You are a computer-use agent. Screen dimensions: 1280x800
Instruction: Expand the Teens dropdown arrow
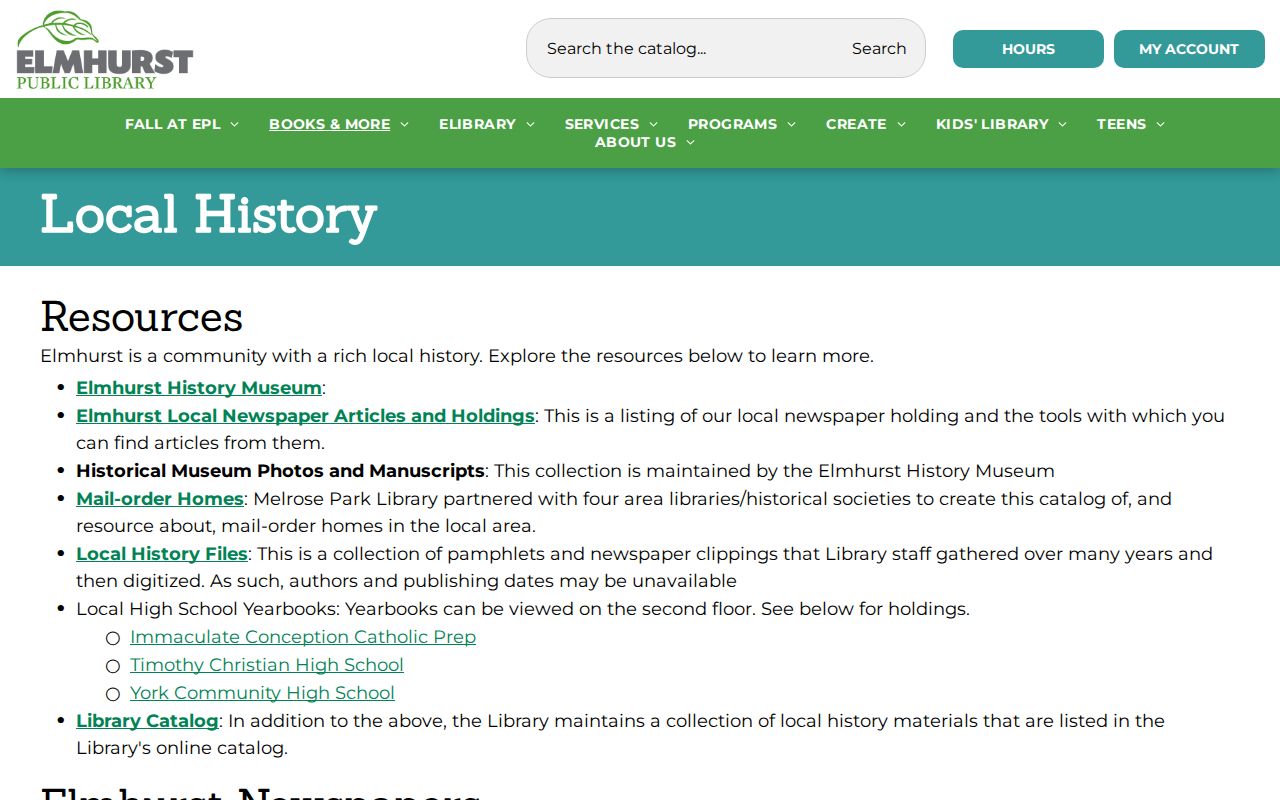coord(1160,124)
